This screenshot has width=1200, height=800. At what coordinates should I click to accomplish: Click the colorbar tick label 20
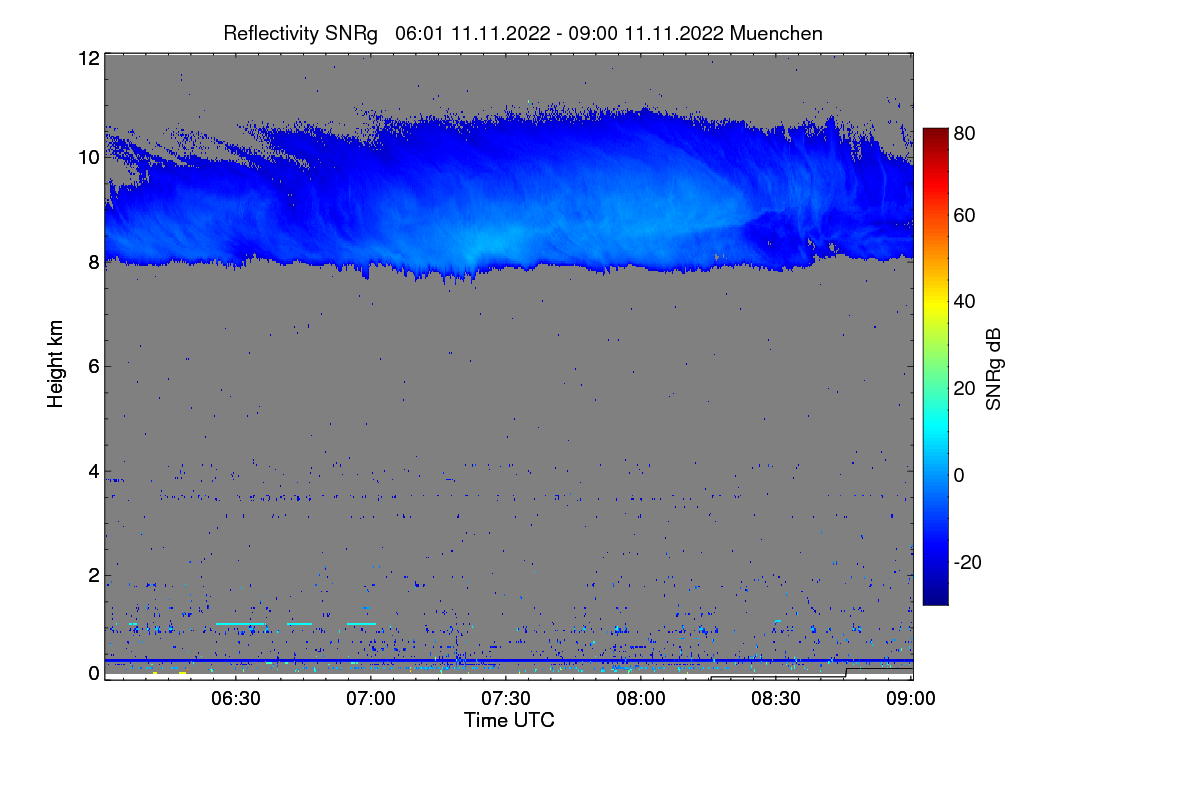tap(965, 389)
